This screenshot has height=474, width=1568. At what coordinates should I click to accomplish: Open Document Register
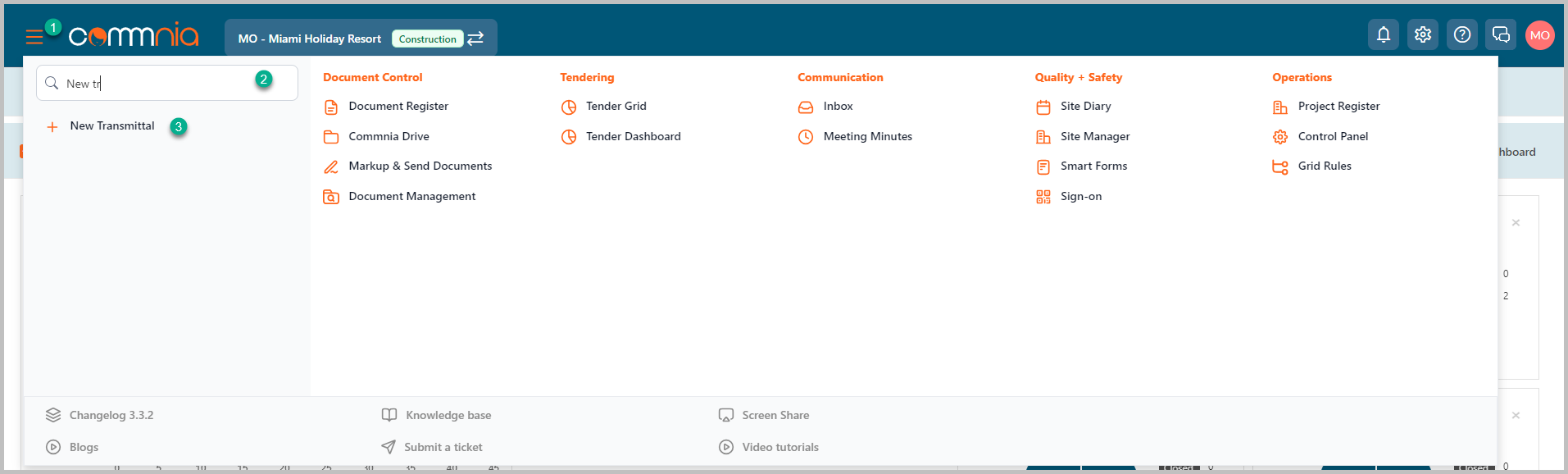pyautogui.click(x=398, y=107)
